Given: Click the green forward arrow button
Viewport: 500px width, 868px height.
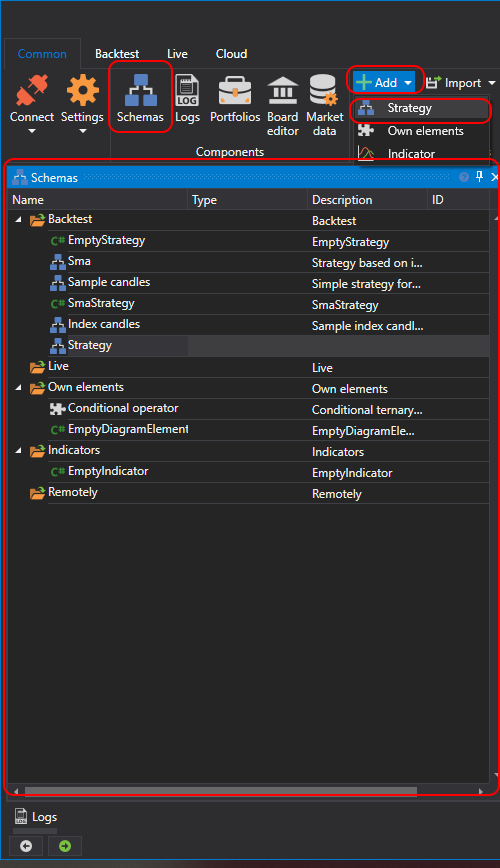Looking at the screenshot, I should point(65,846).
